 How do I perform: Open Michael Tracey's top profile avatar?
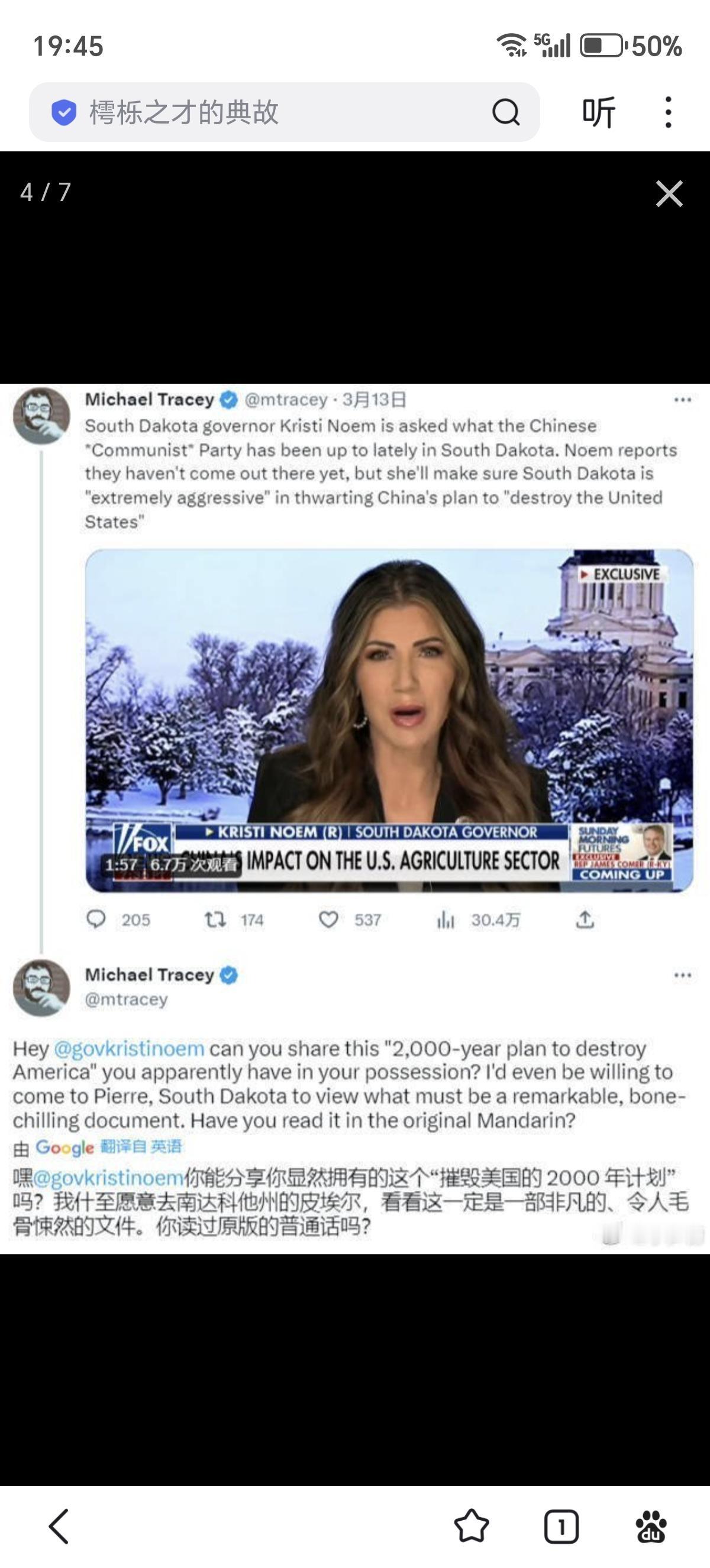(x=41, y=416)
